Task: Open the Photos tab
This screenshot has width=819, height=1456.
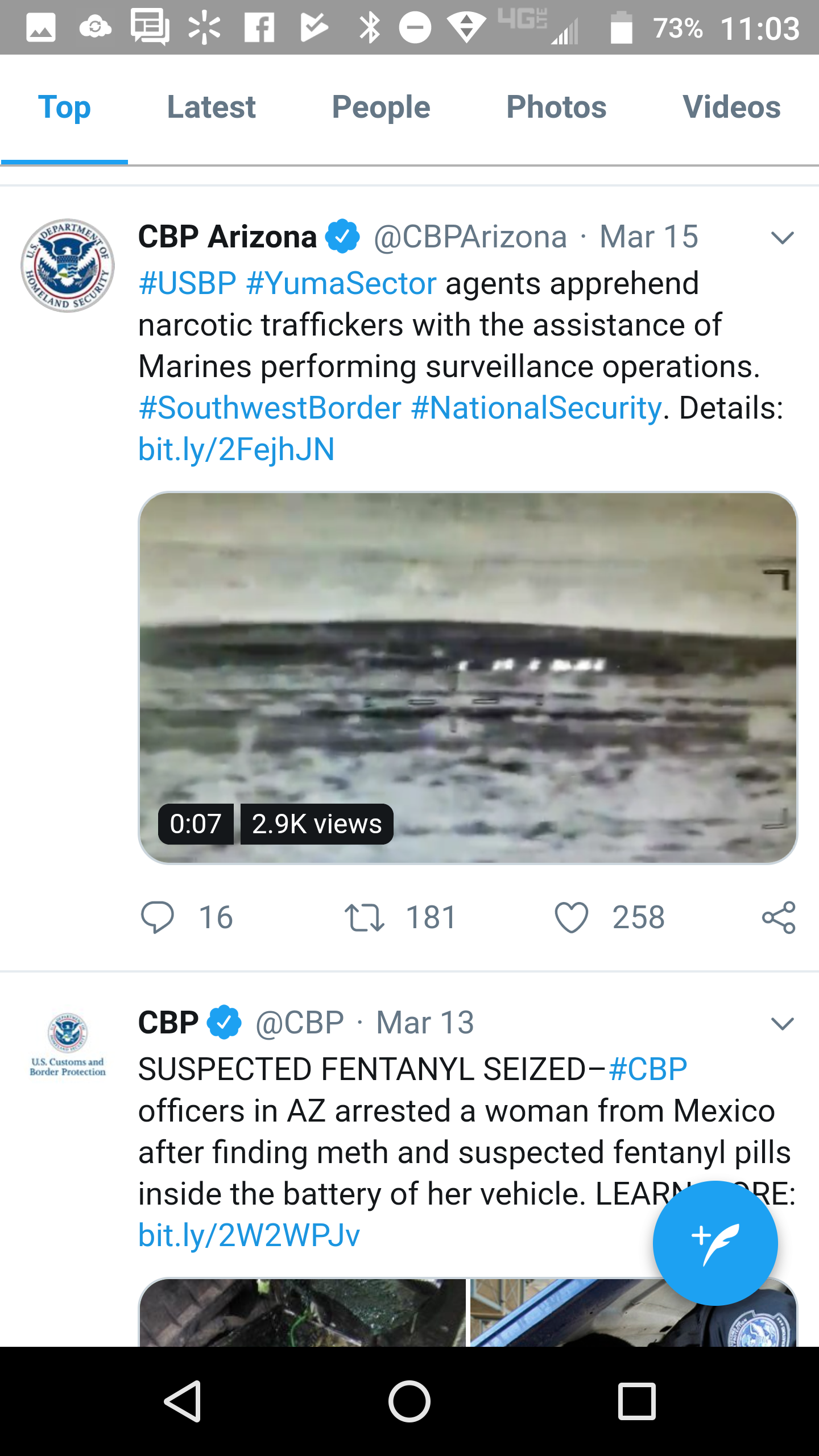Action: [x=556, y=107]
